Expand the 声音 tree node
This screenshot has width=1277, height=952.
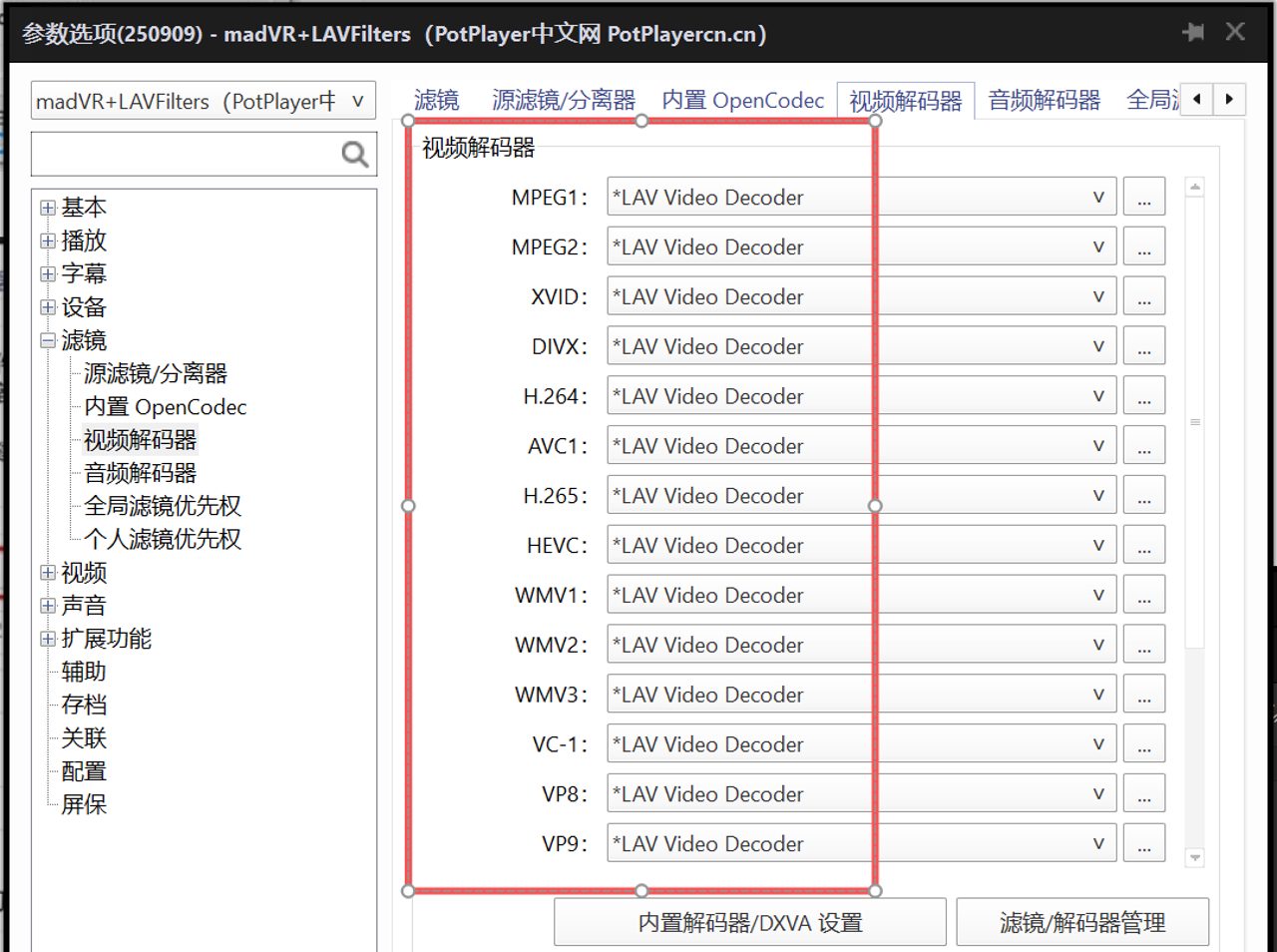tap(48, 606)
